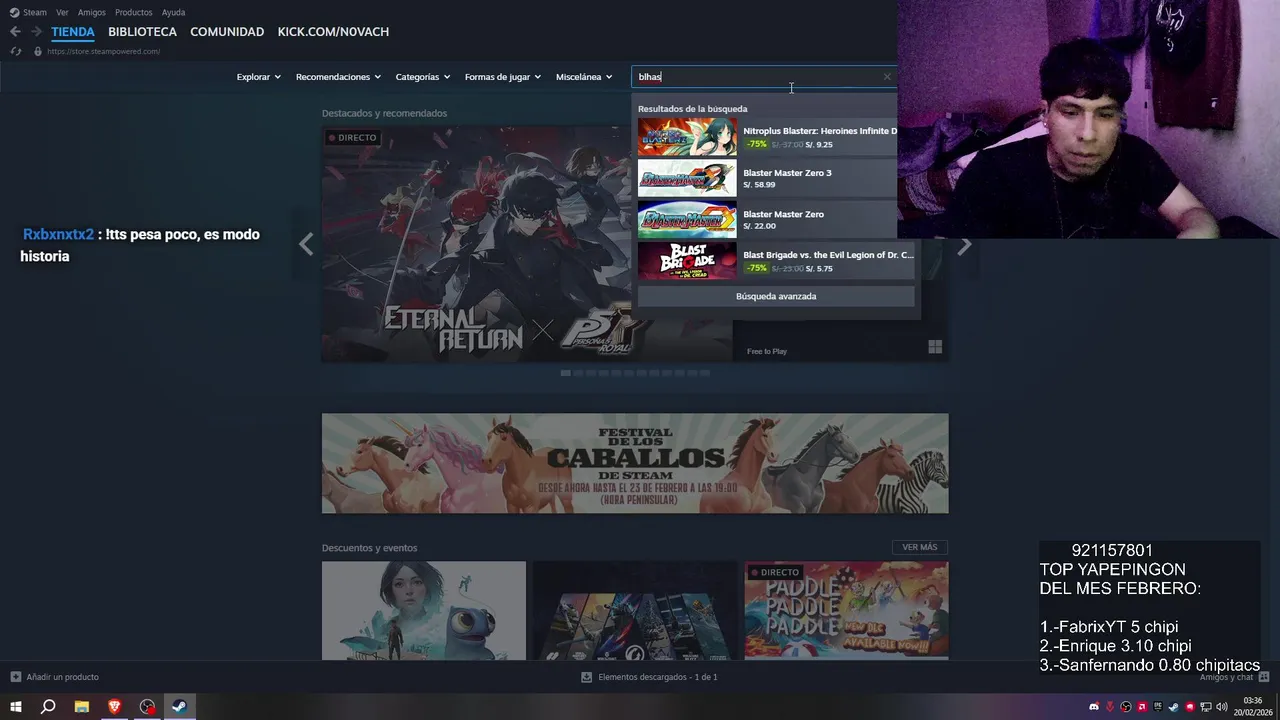Reload the store page
Screen dimensions: 1280x720
pos(15,51)
